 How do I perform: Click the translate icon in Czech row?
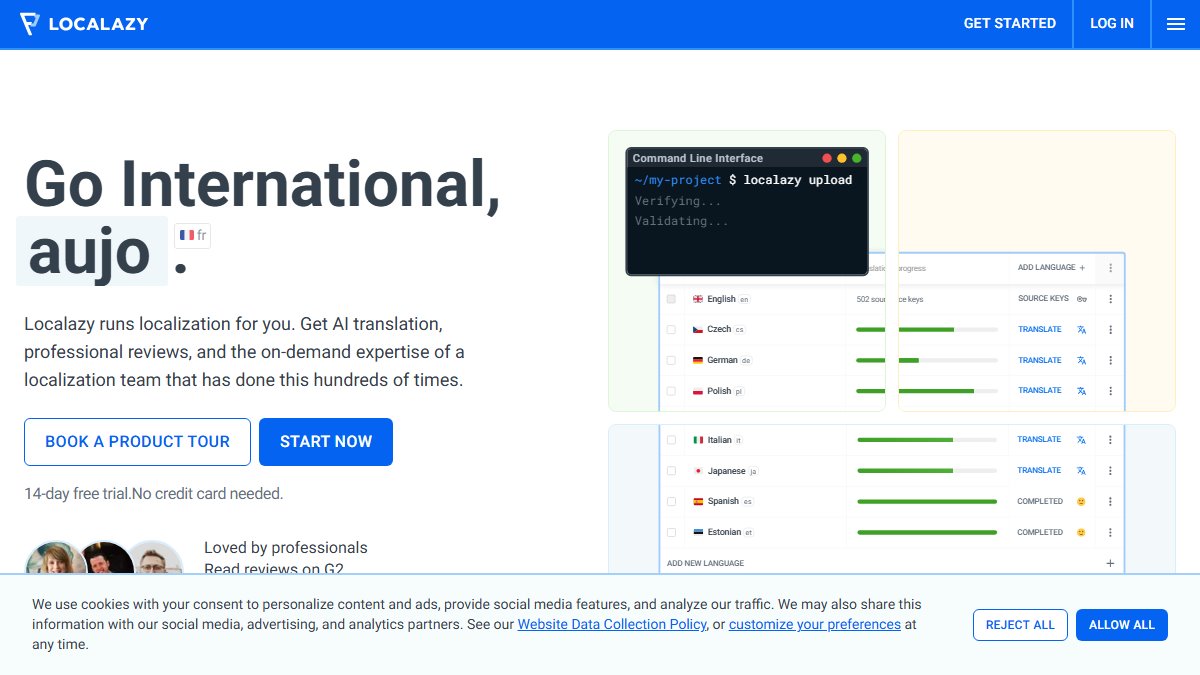coord(1081,330)
